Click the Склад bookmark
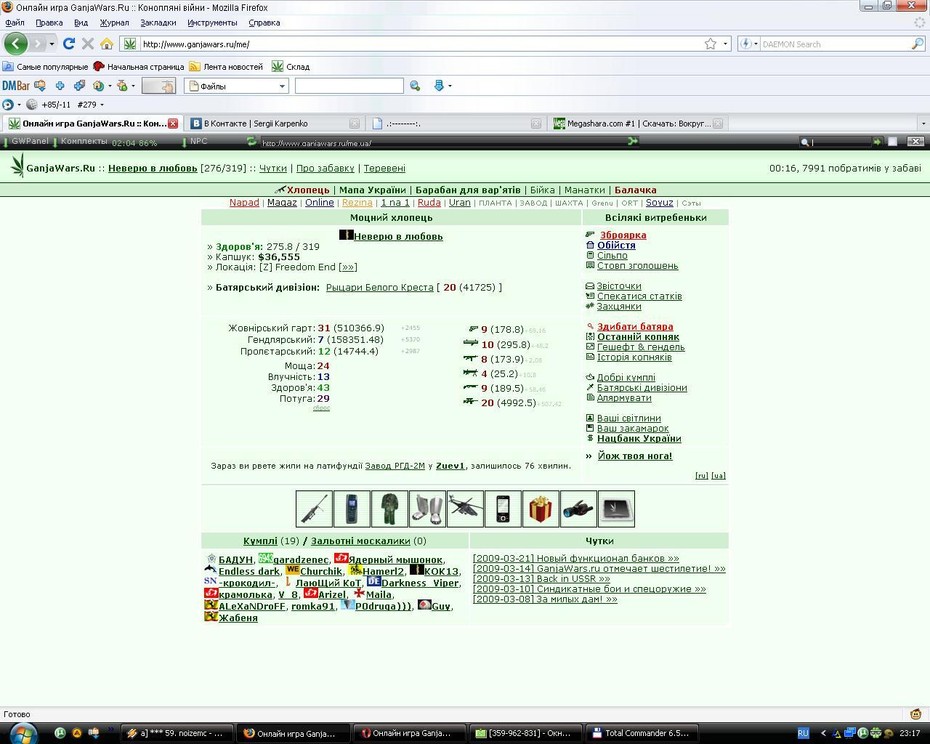 (291, 66)
